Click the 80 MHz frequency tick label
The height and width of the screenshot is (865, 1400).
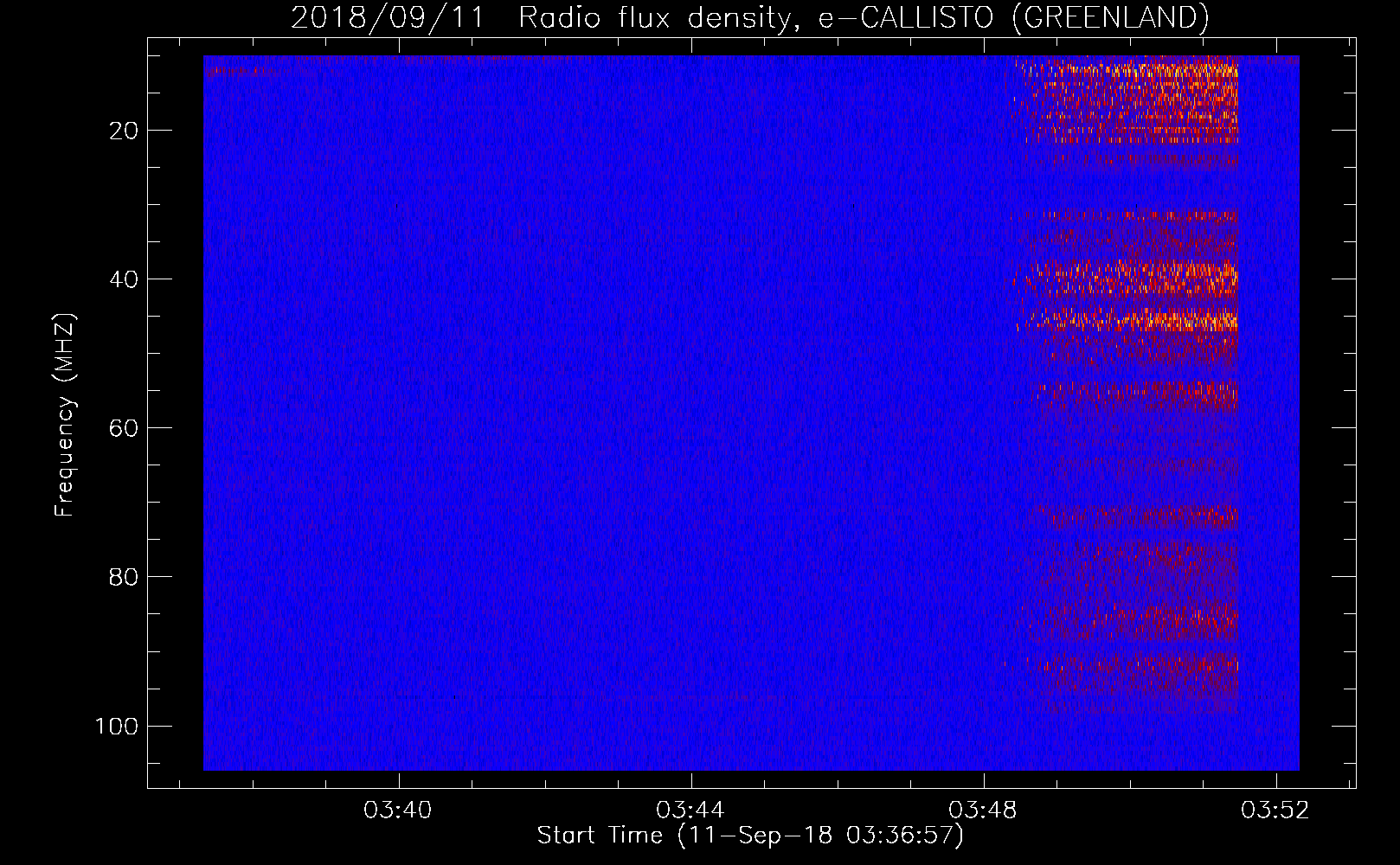pyautogui.click(x=124, y=577)
